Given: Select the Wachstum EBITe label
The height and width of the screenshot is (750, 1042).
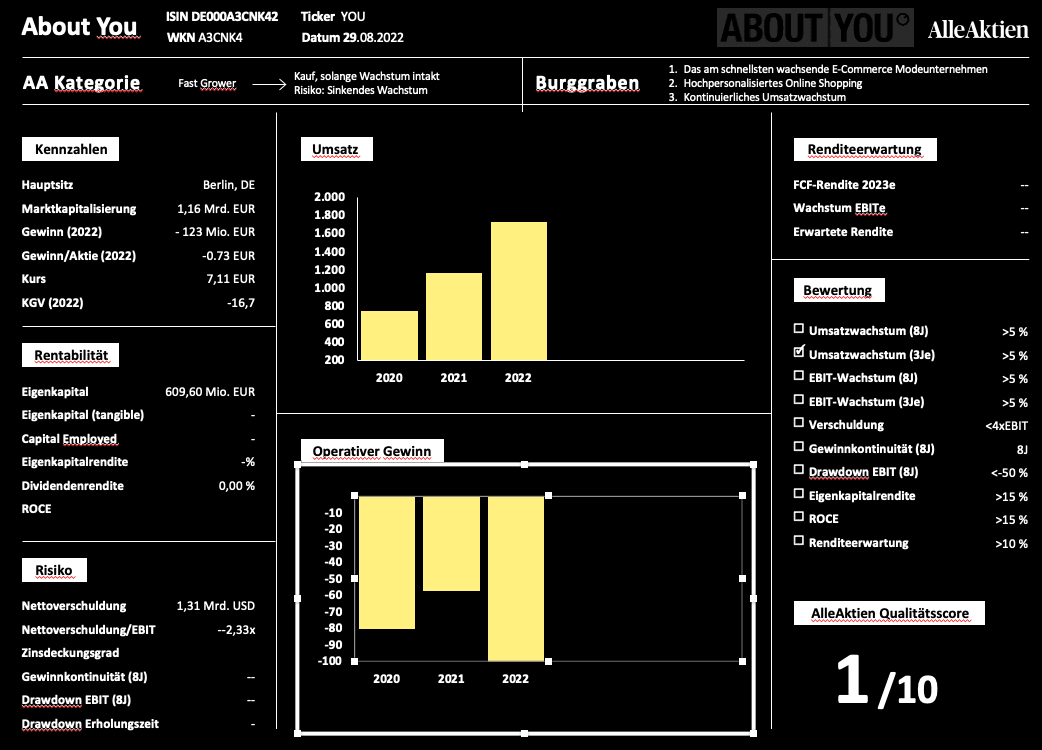Looking at the screenshot, I should 839,208.
